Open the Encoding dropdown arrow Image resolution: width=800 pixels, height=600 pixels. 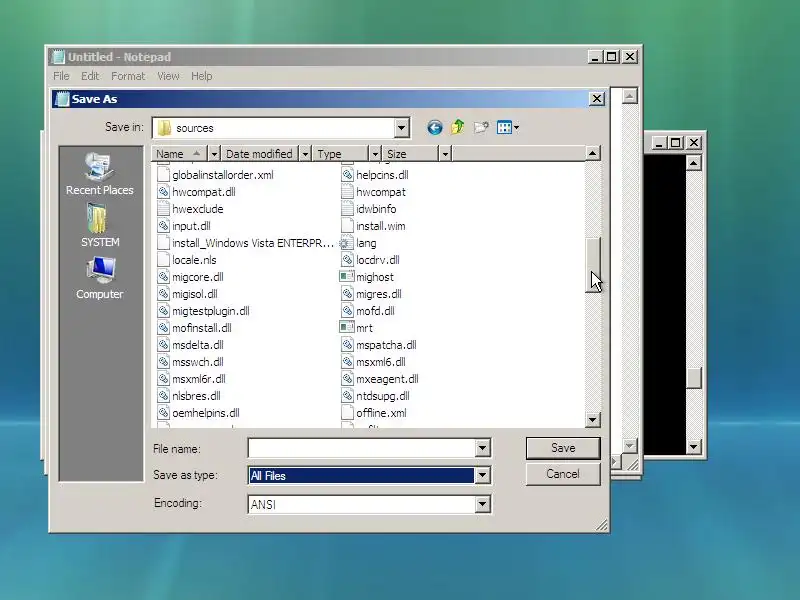tap(482, 504)
